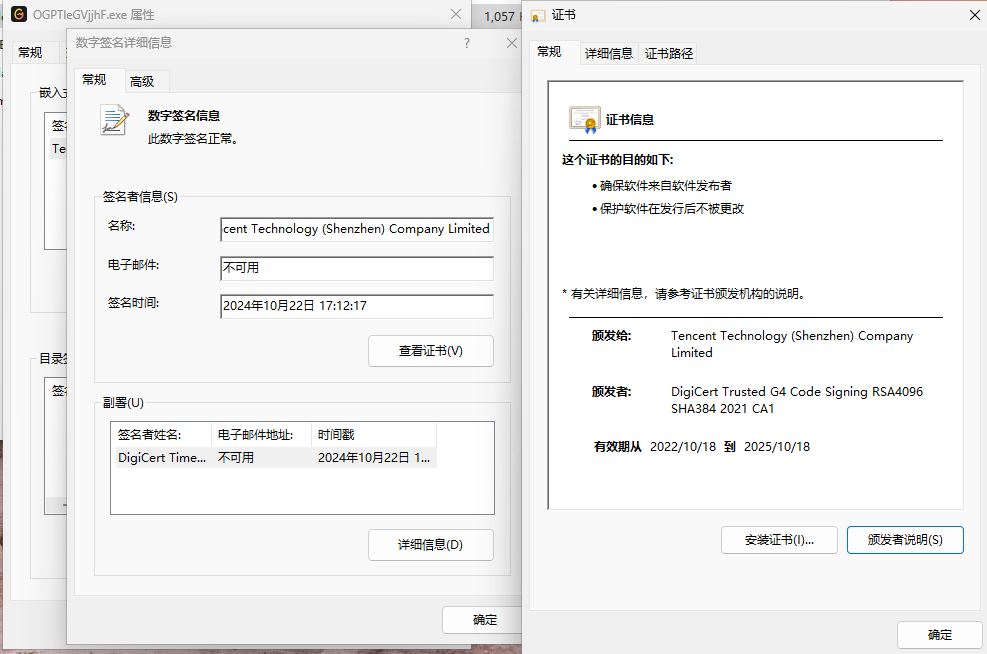Viewport: 987px width, 654px height.
Task: Click the certificate window title bar icon
Action: point(538,16)
